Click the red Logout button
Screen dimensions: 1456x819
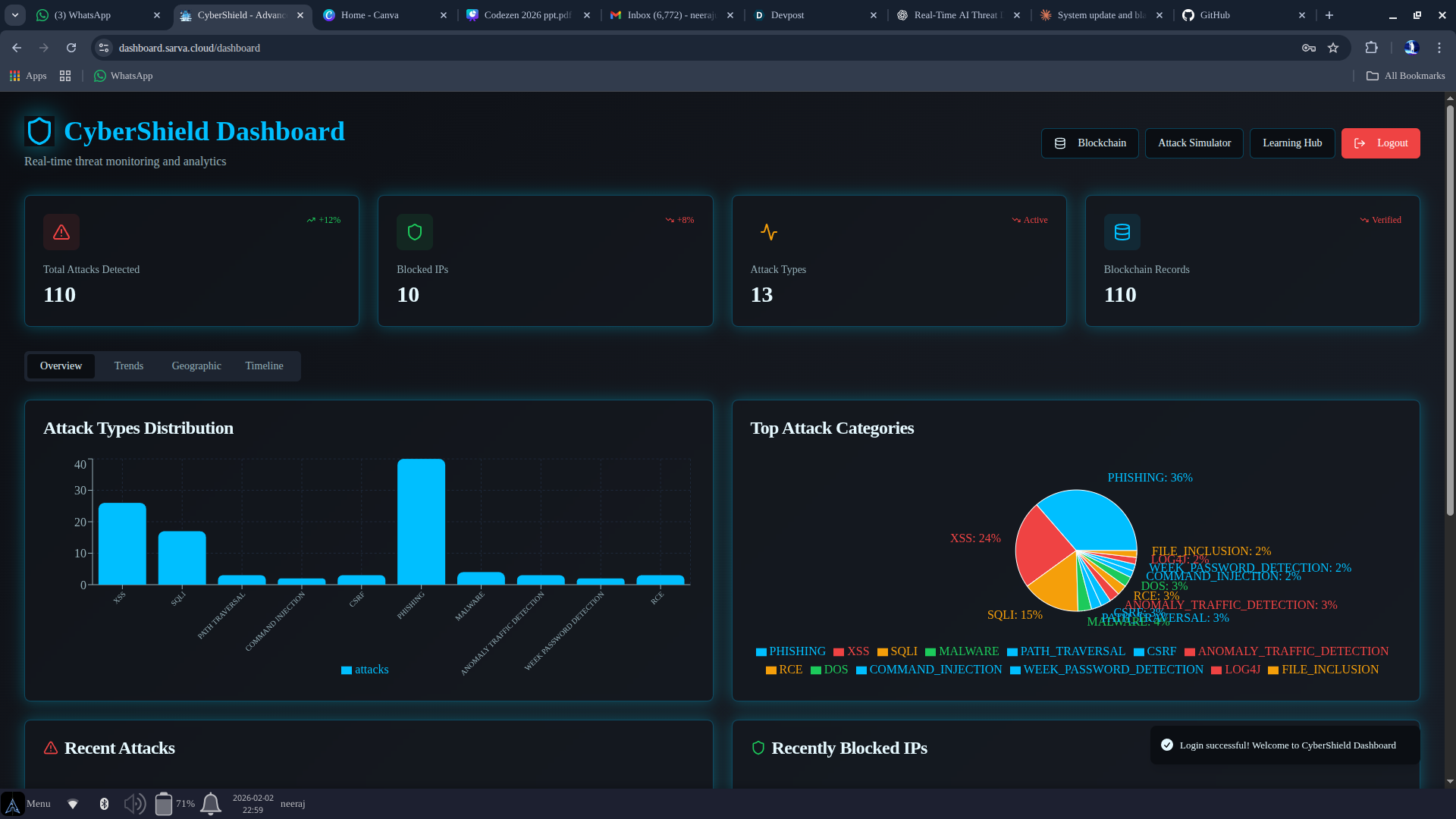pos(1380,143)
